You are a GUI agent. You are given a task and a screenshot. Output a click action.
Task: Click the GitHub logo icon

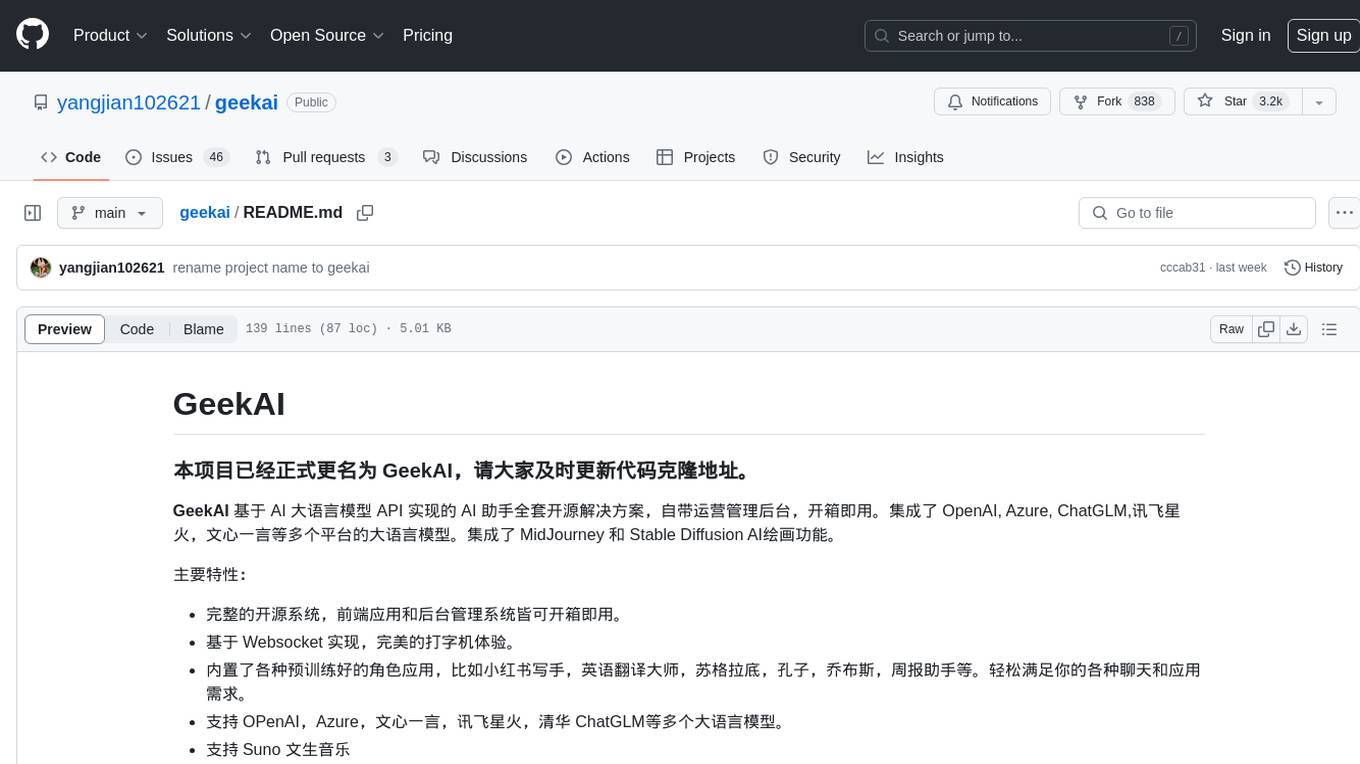[33, 35]
